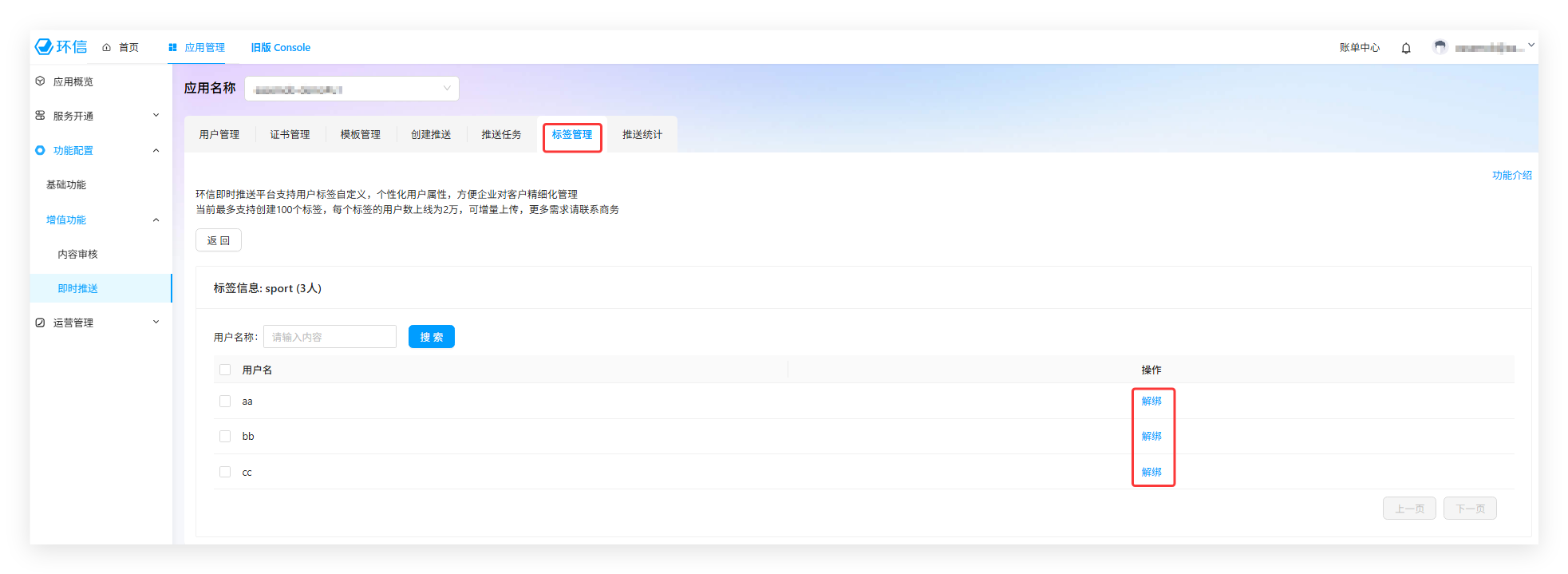Toggle the select-all 用户名 header checkbox

225,370
